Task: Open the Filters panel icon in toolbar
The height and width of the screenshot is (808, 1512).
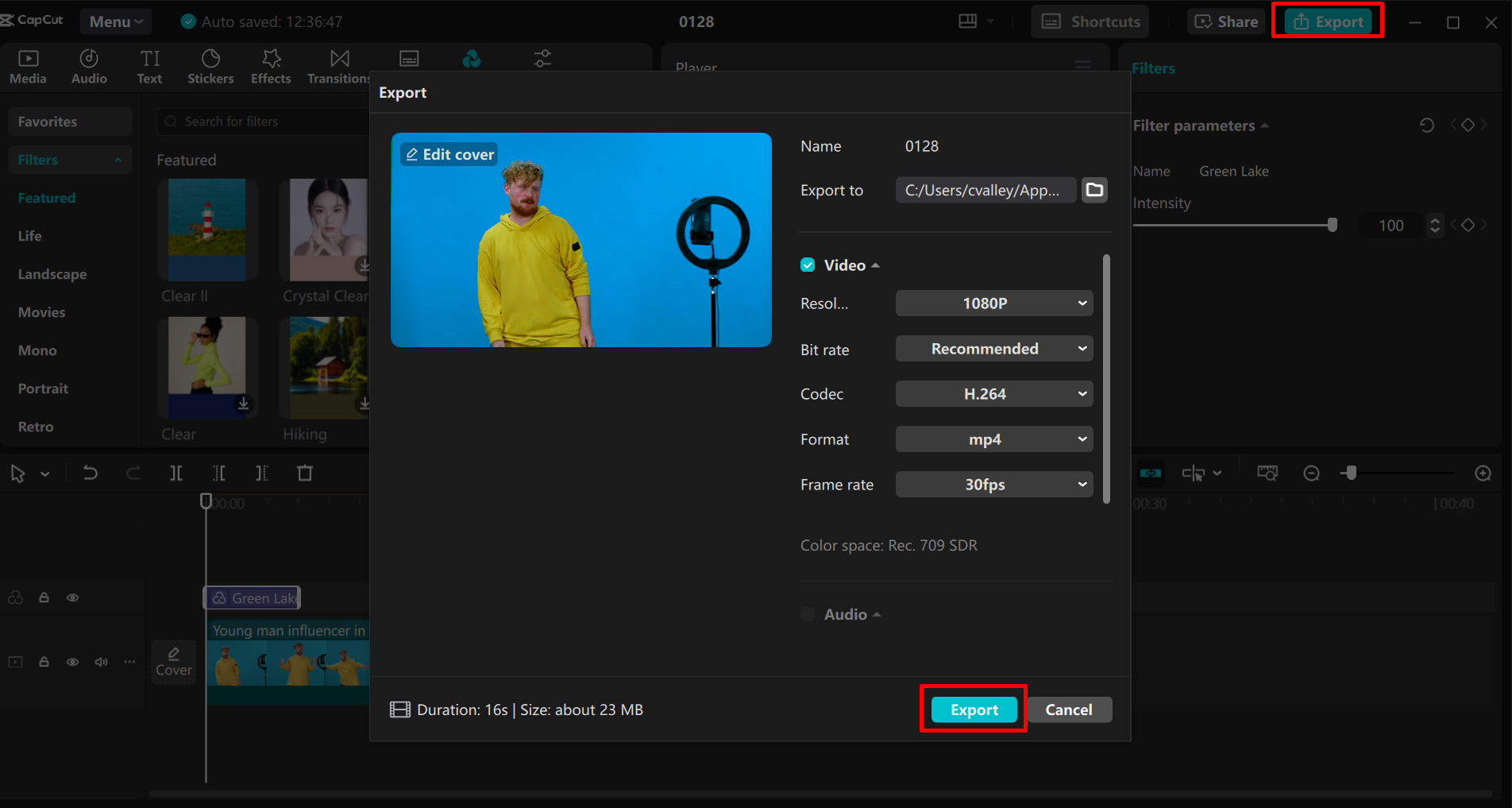Action: click(x=472, y=59)
